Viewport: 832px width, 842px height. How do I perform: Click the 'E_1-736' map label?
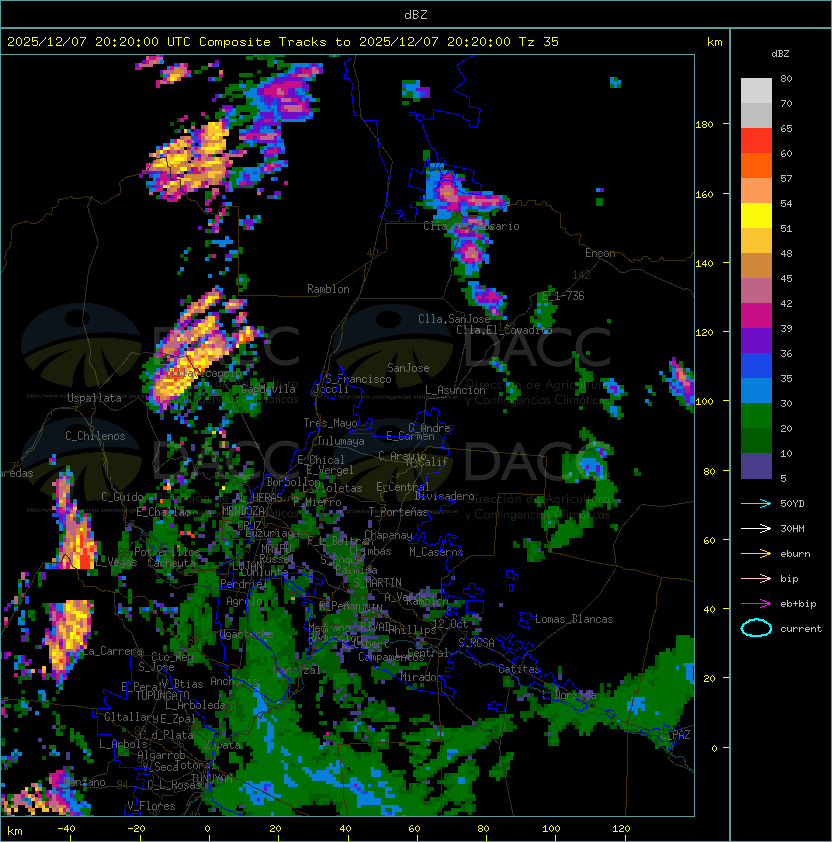click(563, 296)
